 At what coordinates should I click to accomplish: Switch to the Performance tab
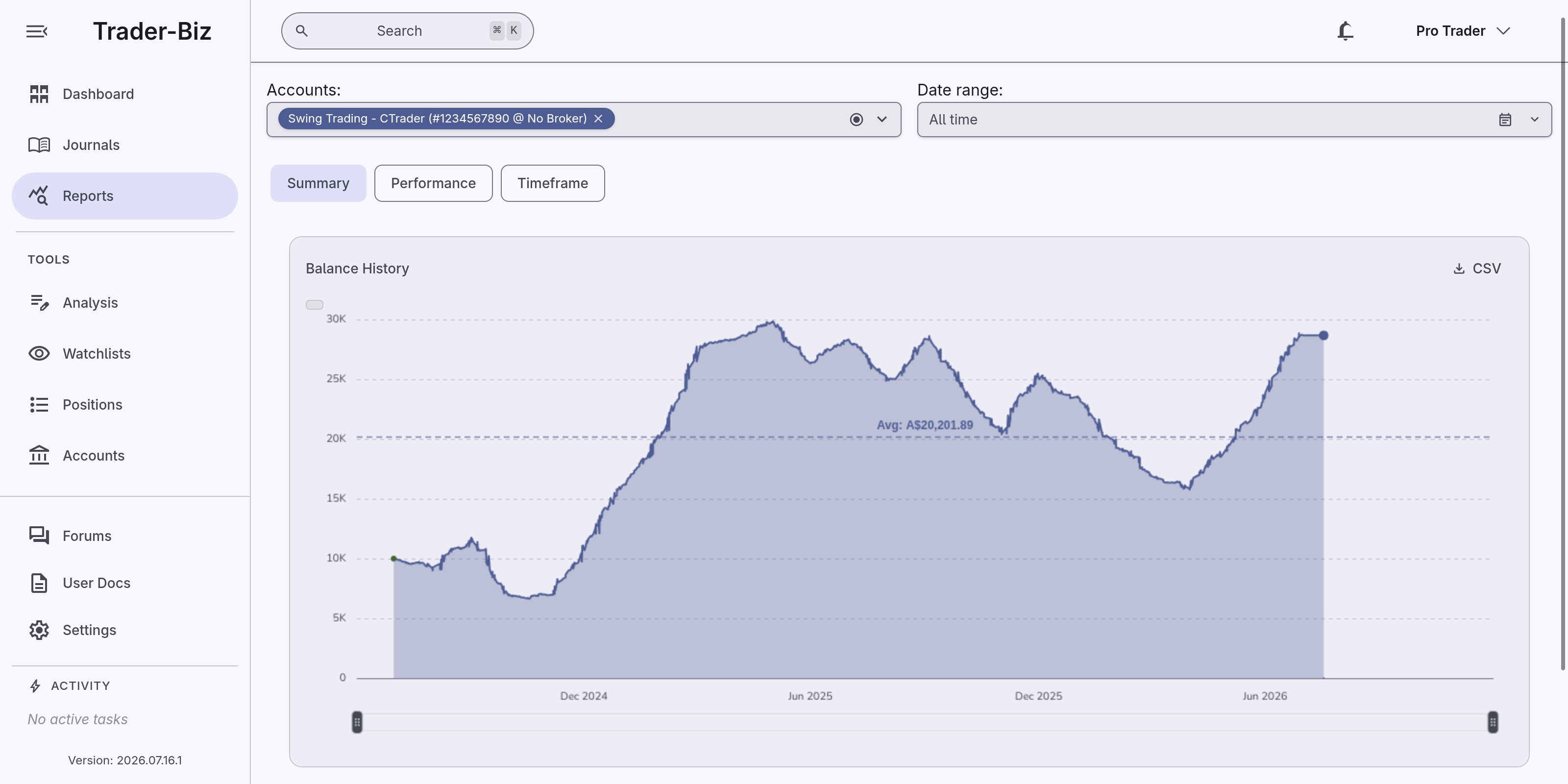433,183
